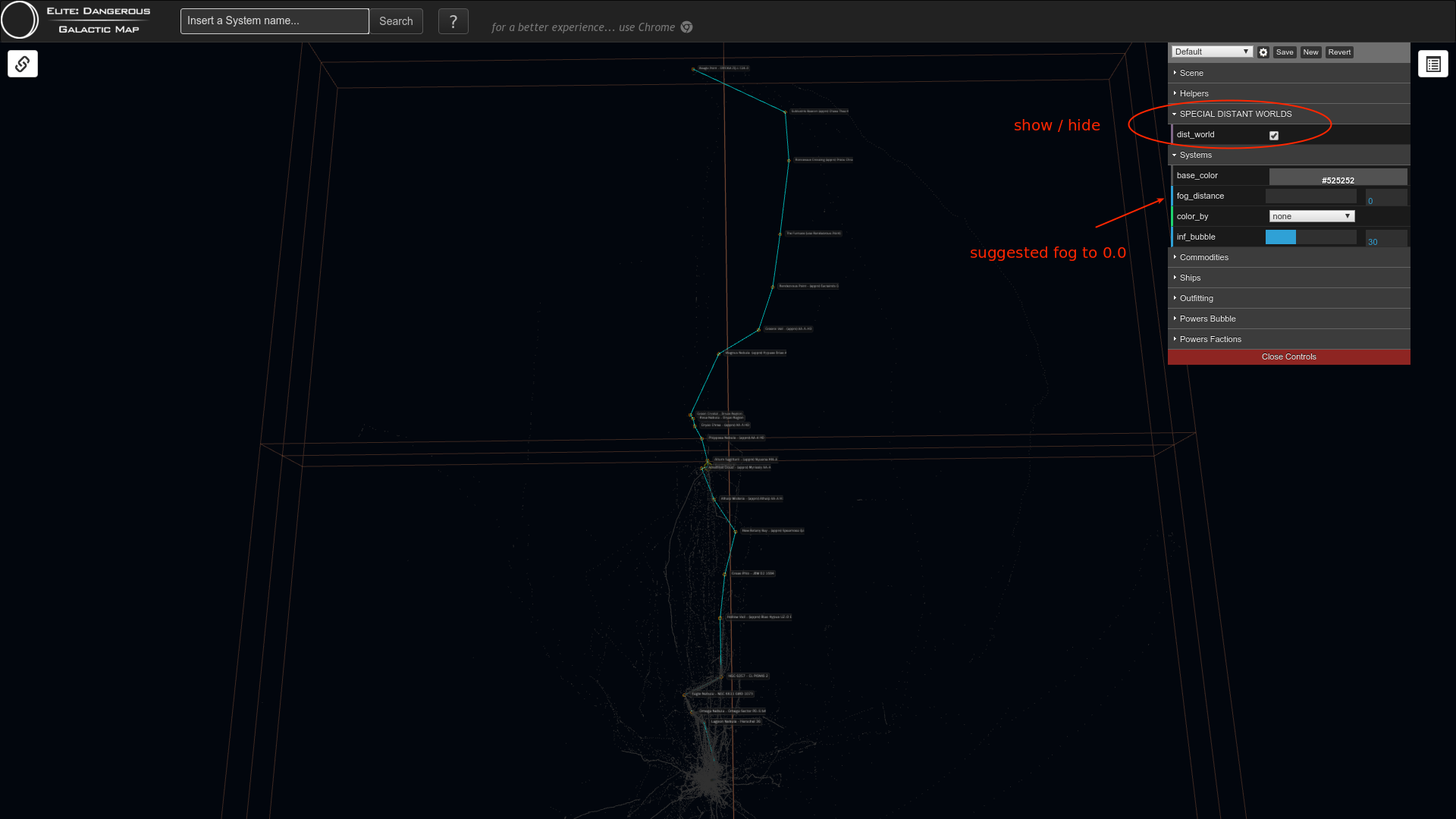This screenshot has height=819, width=1456.
Task: Focus the system name search field
Action: (275, 21)
